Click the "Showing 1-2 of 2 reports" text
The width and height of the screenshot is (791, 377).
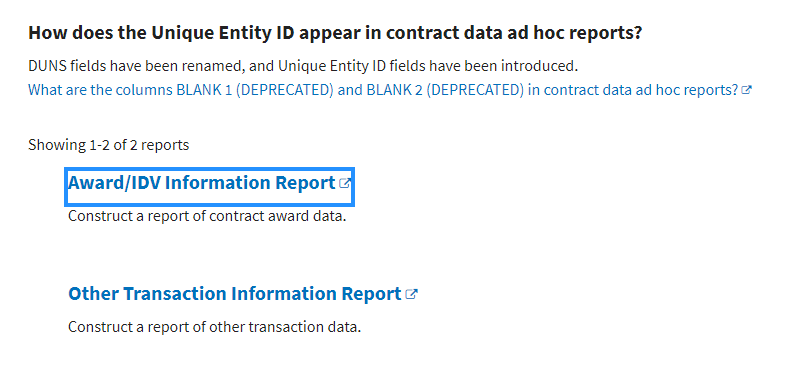[x=108, y=145]
